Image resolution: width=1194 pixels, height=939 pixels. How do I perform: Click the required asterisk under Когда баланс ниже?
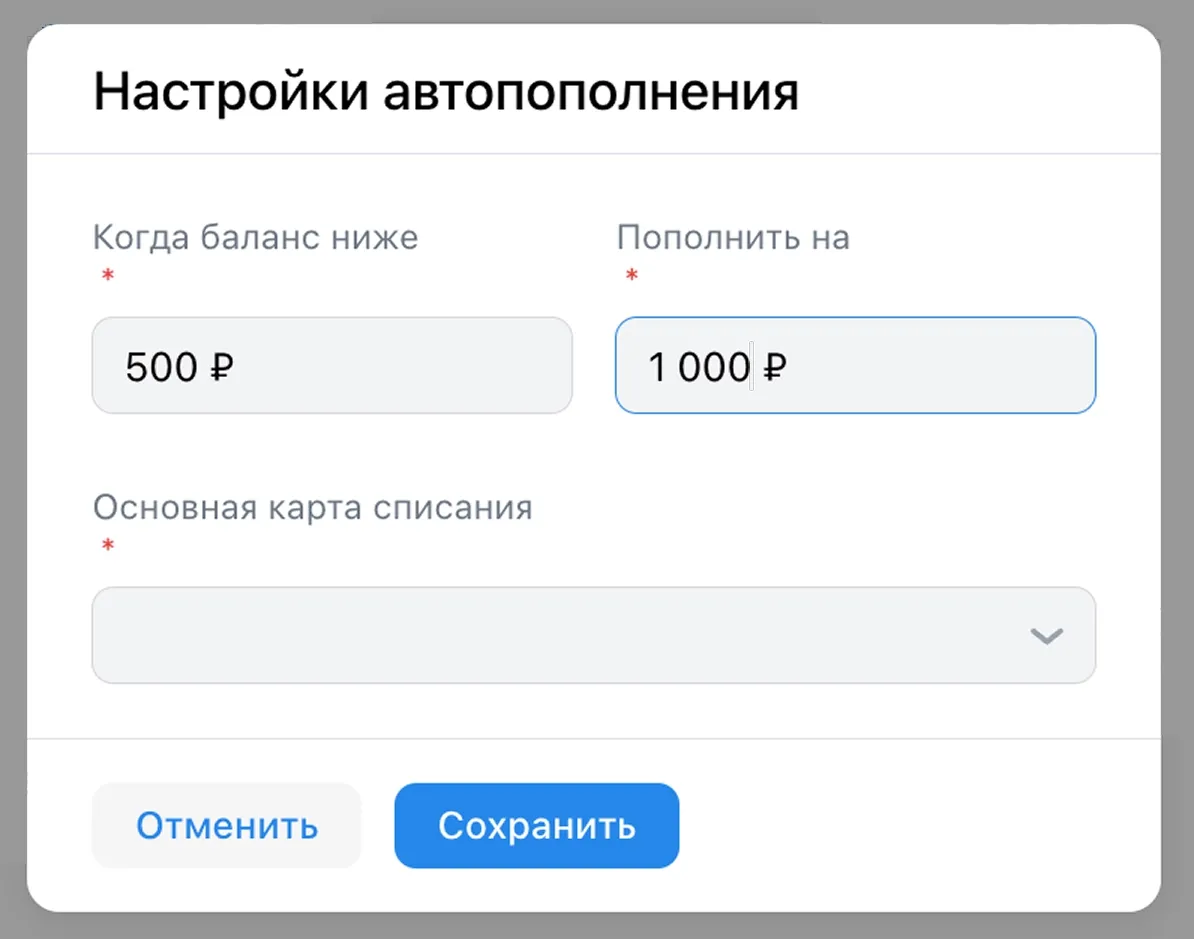point(107,277)
